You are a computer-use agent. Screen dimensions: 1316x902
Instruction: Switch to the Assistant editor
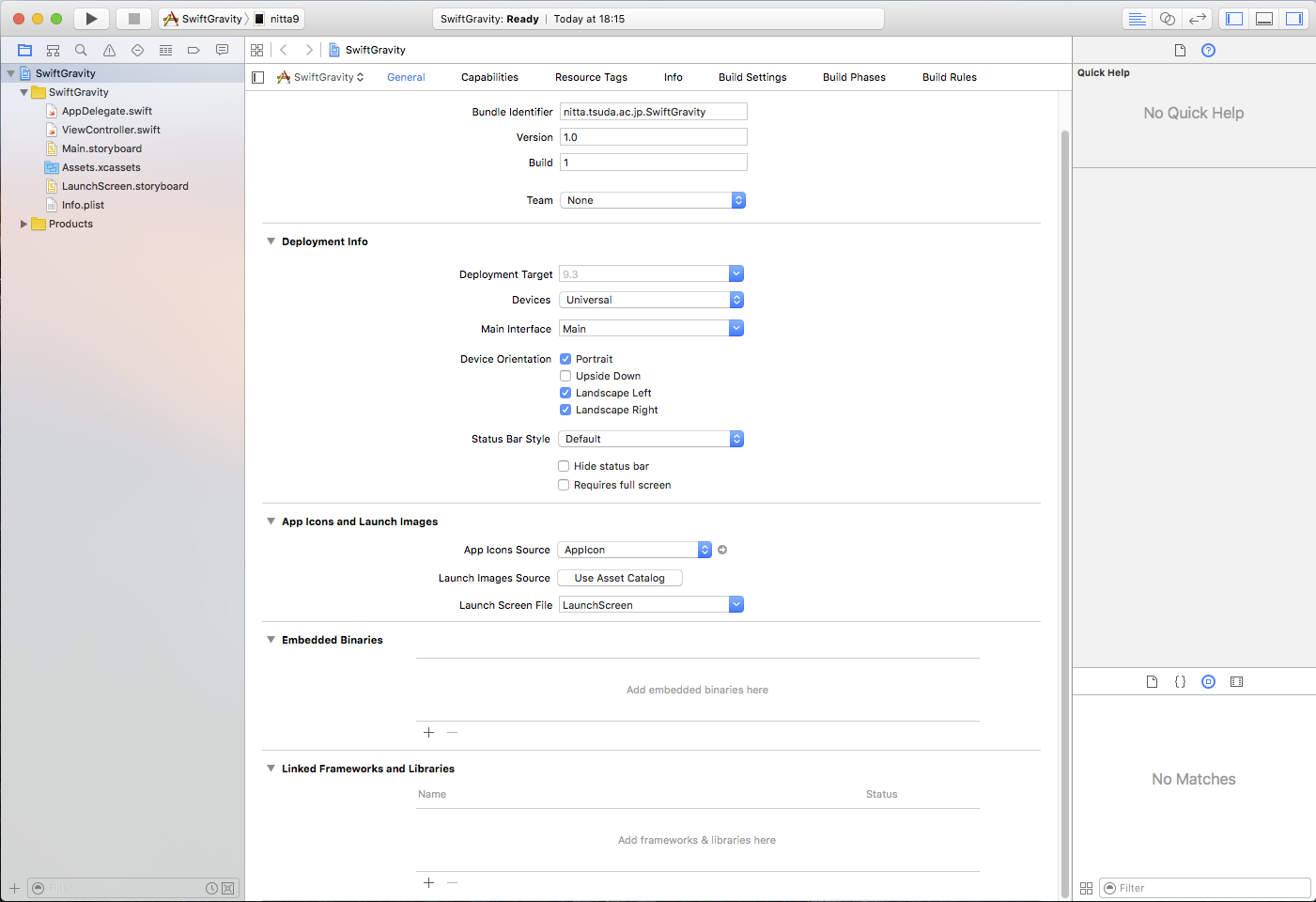[x=1167, y=19]
